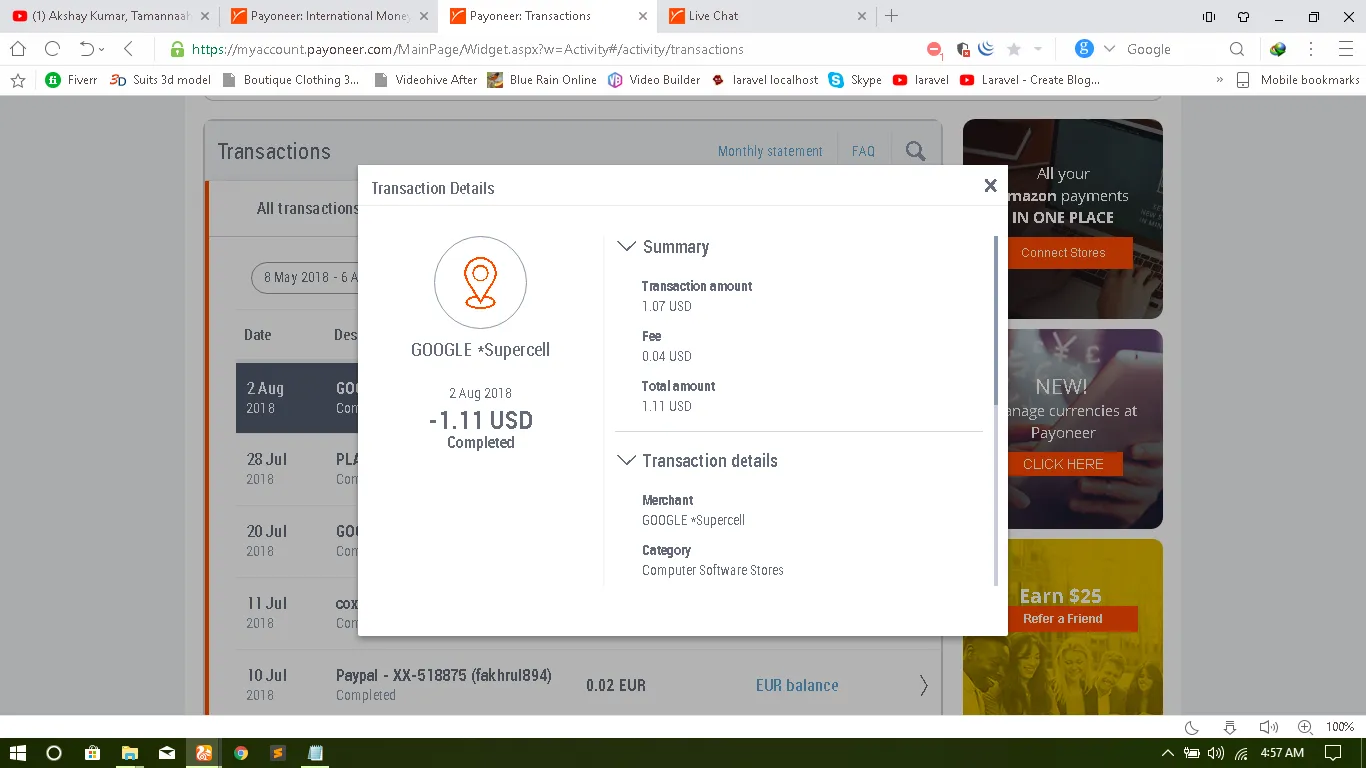
Task: Open the vertical three-dot menu
Action: [1311, 49]
